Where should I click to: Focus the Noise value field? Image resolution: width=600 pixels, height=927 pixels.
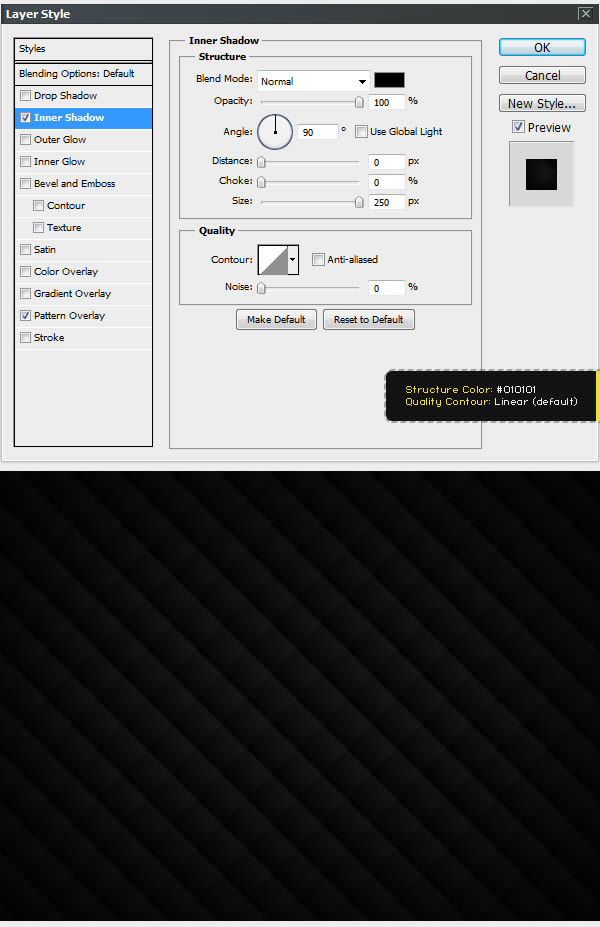click(x=387, y=288)
